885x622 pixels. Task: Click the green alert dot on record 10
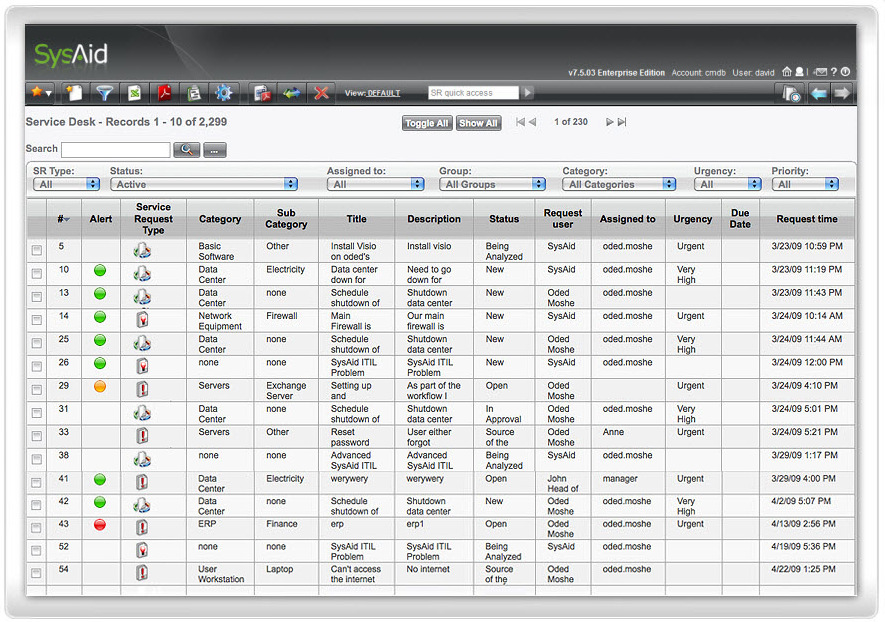[100, 270]
